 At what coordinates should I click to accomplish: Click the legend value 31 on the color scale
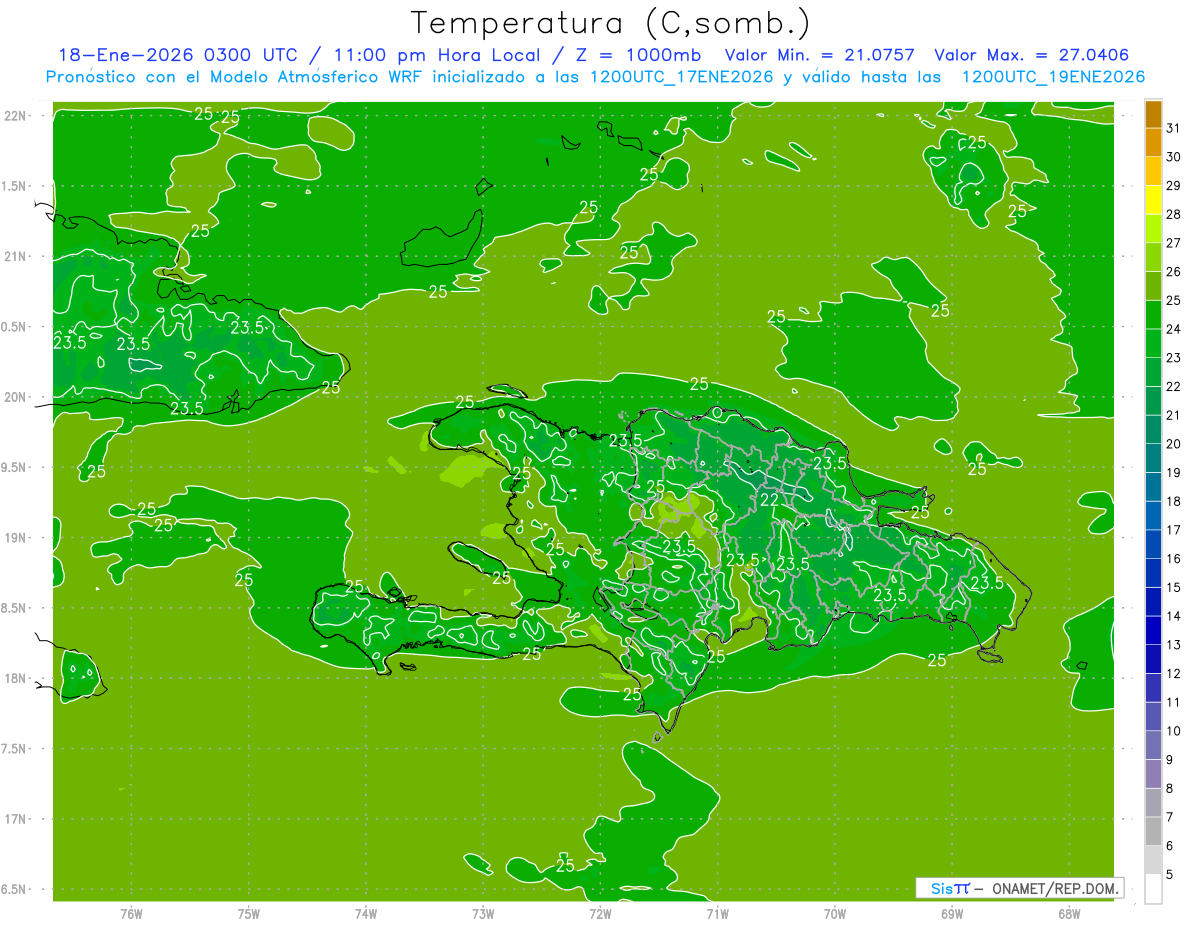1174,128
